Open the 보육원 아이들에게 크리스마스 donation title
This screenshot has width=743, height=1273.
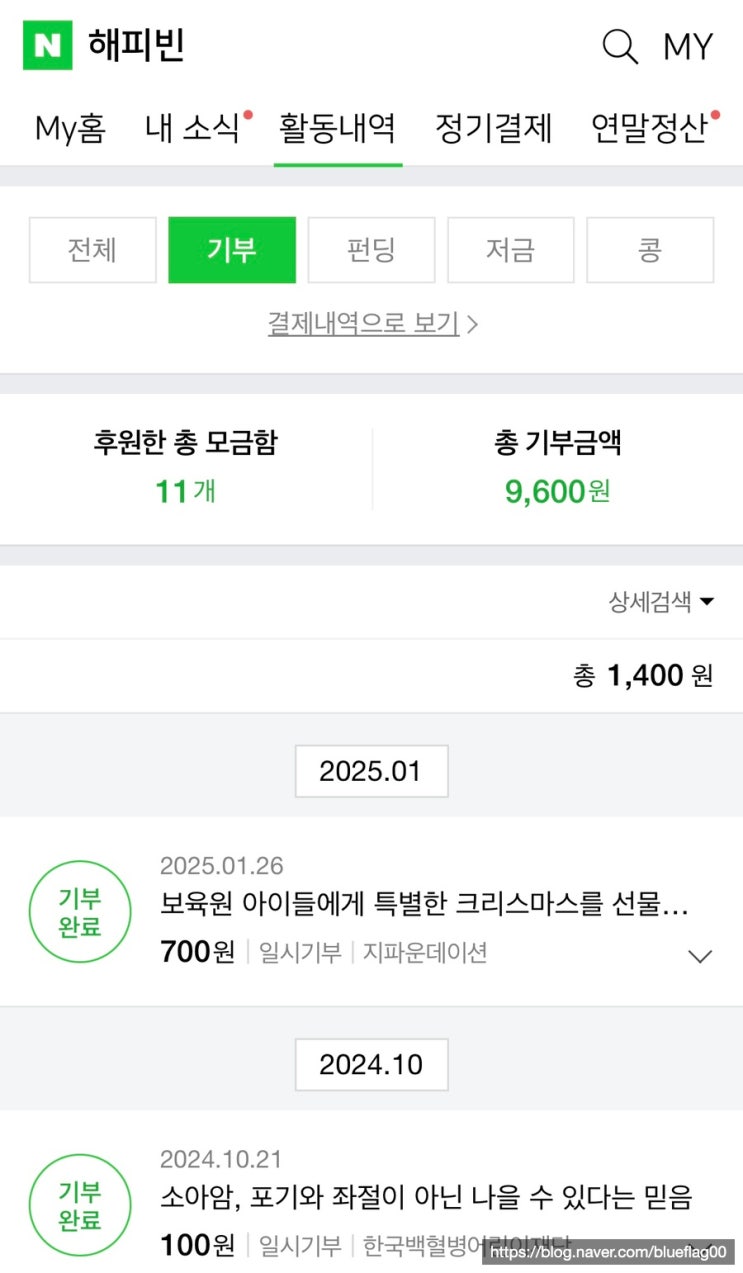[424, 905]
